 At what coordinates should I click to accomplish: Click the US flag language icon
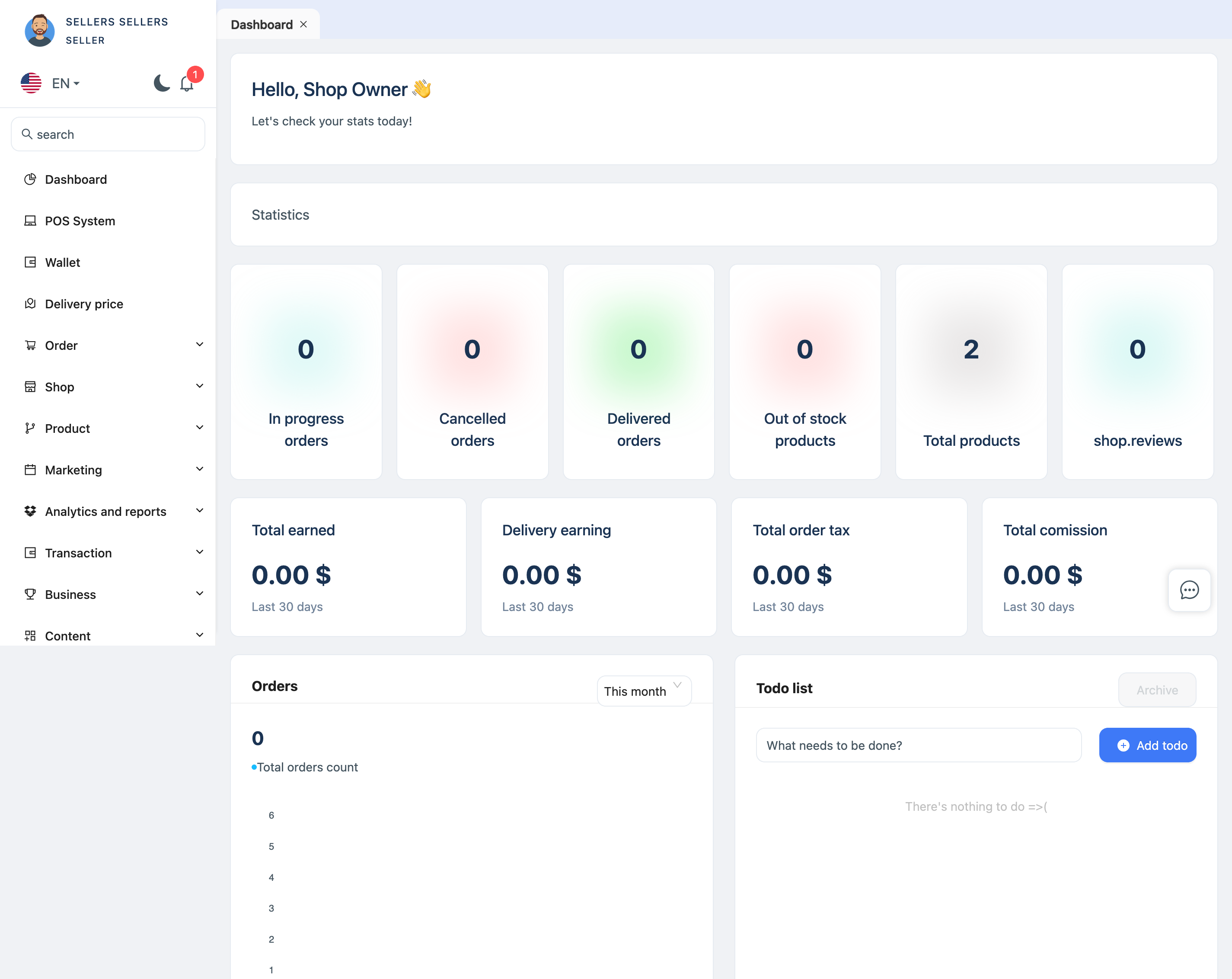pos(31,83)
